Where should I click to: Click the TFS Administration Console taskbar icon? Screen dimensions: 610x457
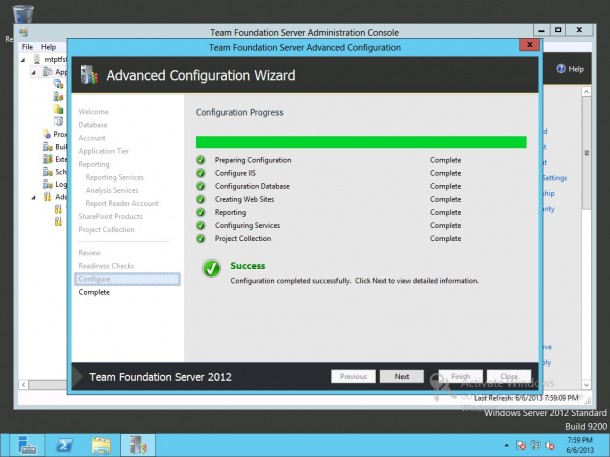pos(138,445)
